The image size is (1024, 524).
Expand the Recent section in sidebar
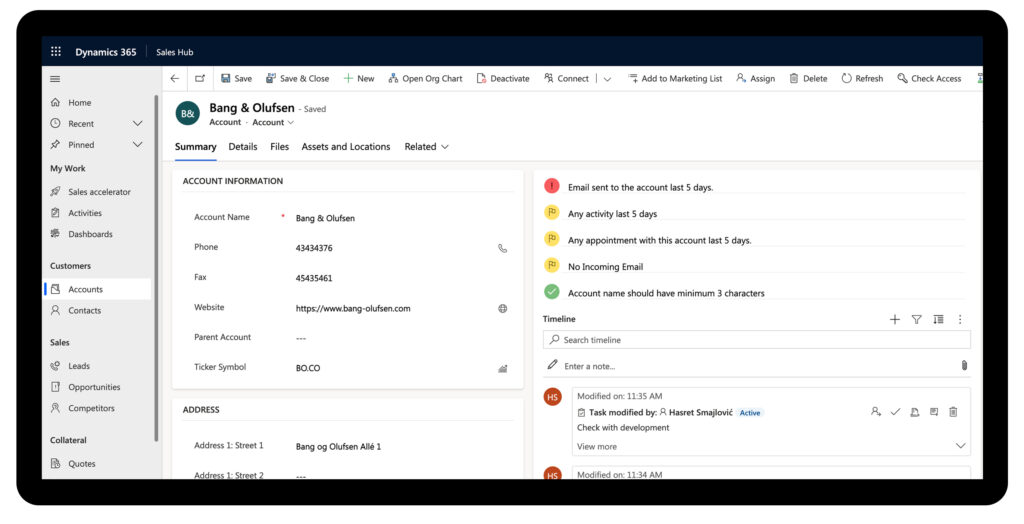click(x=138, y=124)
